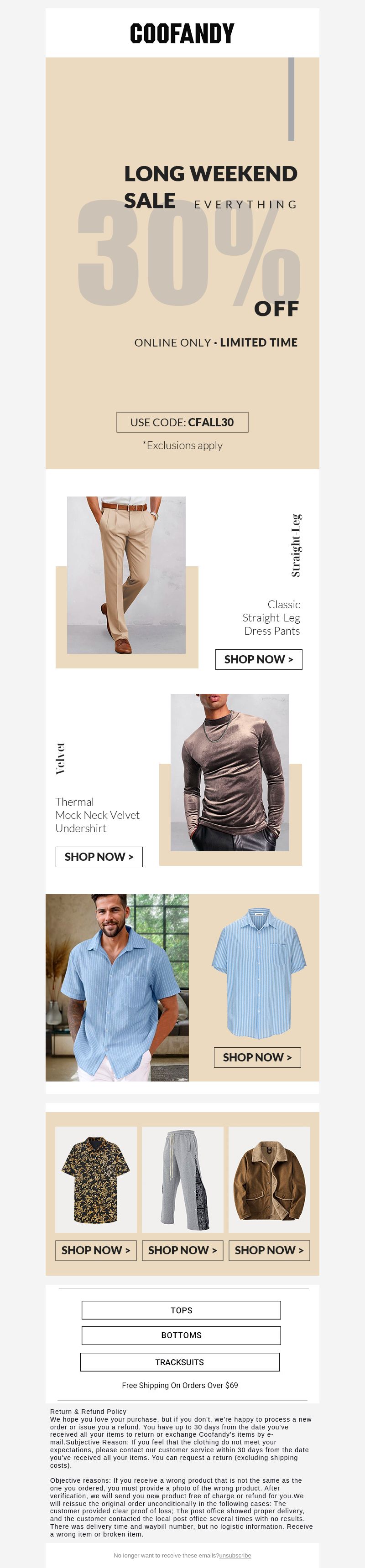Click the khaki dress pants photo
Viewport: 365px width, 1568px height.
point(126,575)
